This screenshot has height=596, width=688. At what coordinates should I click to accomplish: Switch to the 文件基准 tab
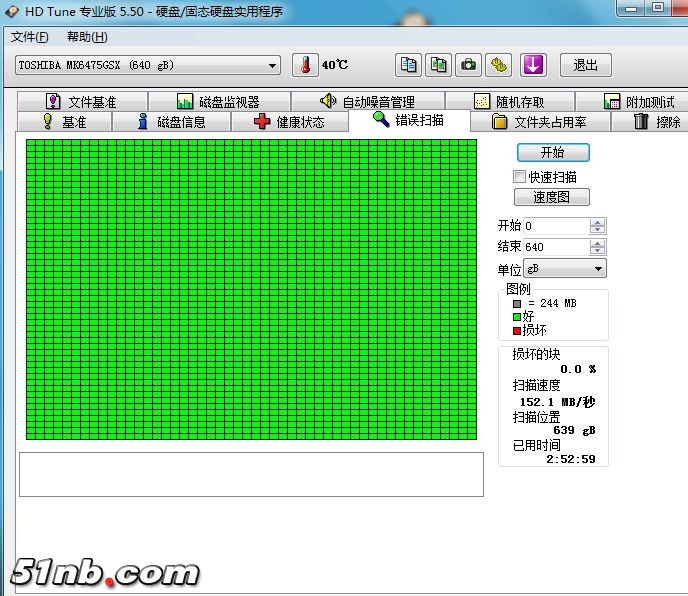(82, 102)
